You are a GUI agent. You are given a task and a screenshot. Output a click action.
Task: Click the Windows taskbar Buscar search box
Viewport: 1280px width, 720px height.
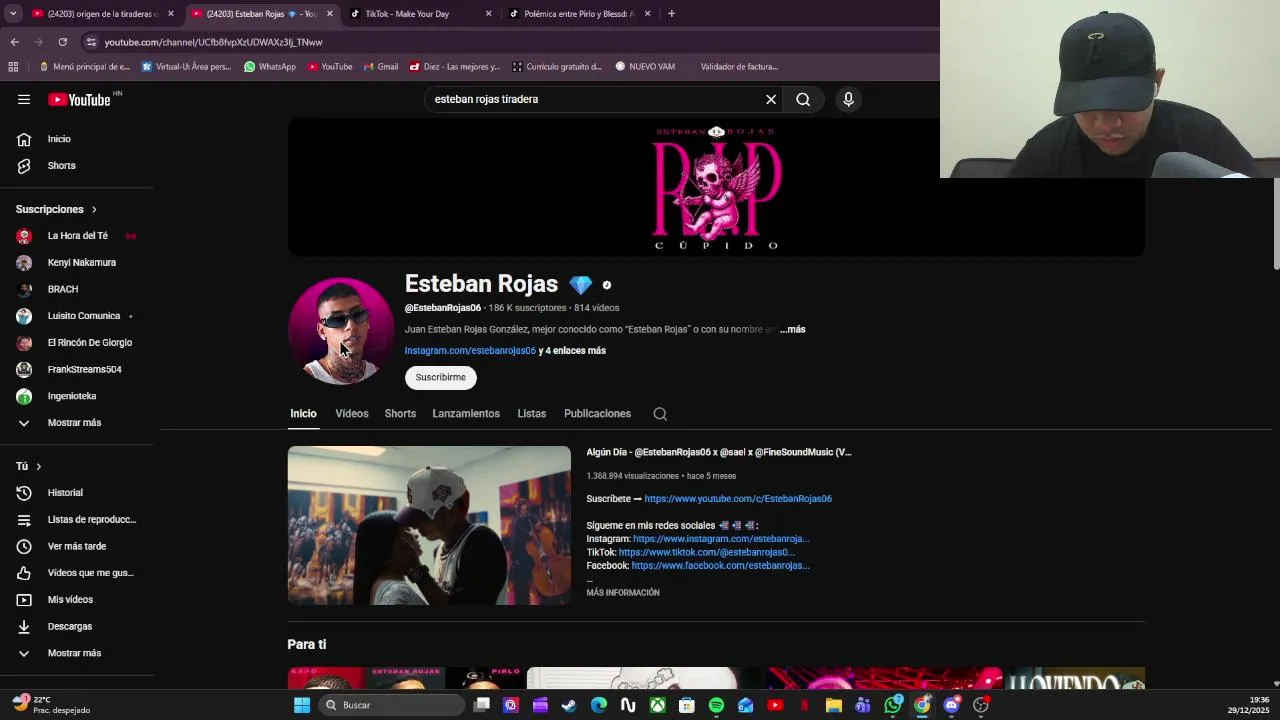[x=392, y=705]
